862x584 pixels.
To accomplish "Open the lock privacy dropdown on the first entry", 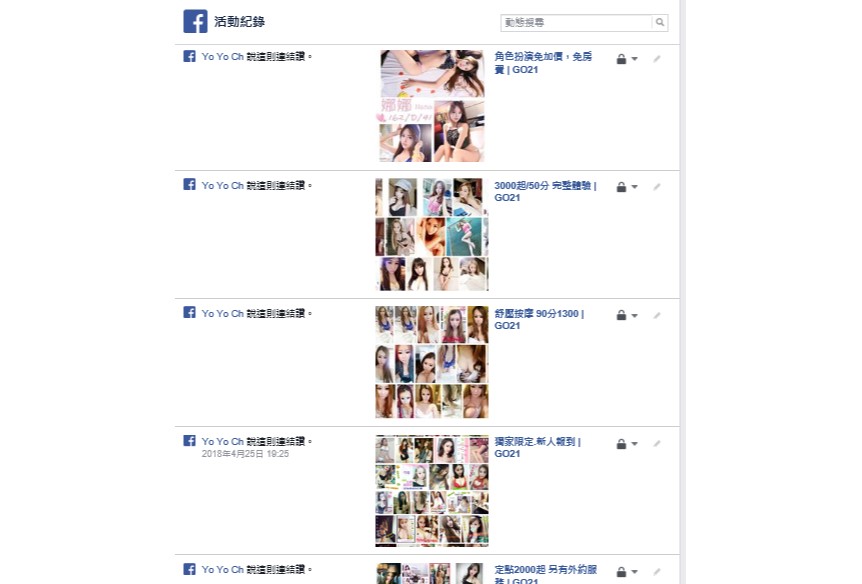I will point(627,58).
